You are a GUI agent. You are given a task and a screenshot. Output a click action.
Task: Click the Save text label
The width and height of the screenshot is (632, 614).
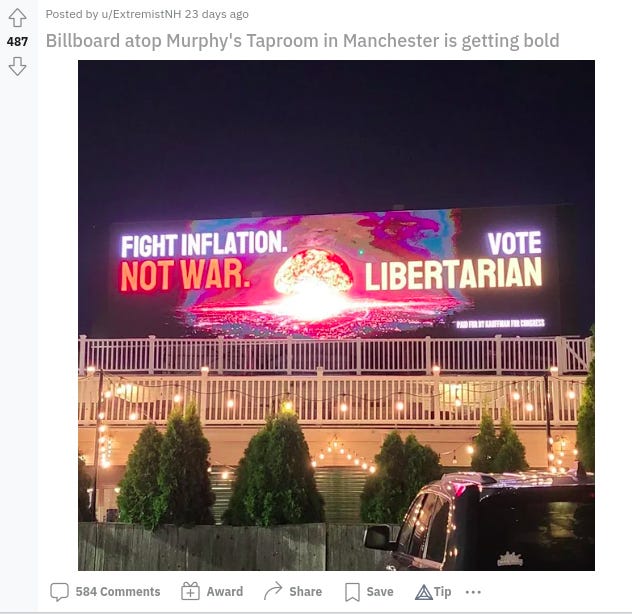380,591
